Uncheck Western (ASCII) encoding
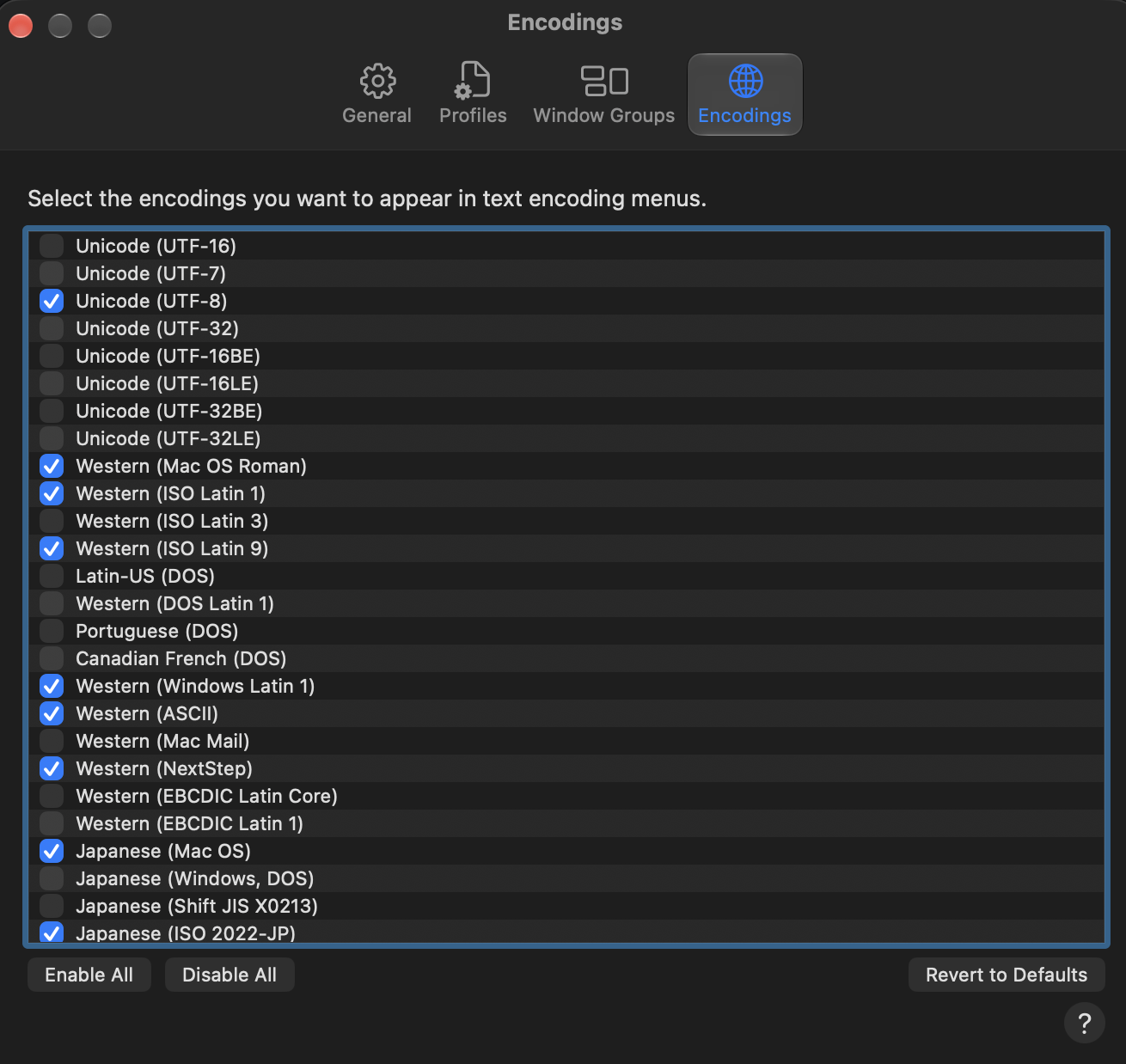1126x1064 pixels. point(52,713)
